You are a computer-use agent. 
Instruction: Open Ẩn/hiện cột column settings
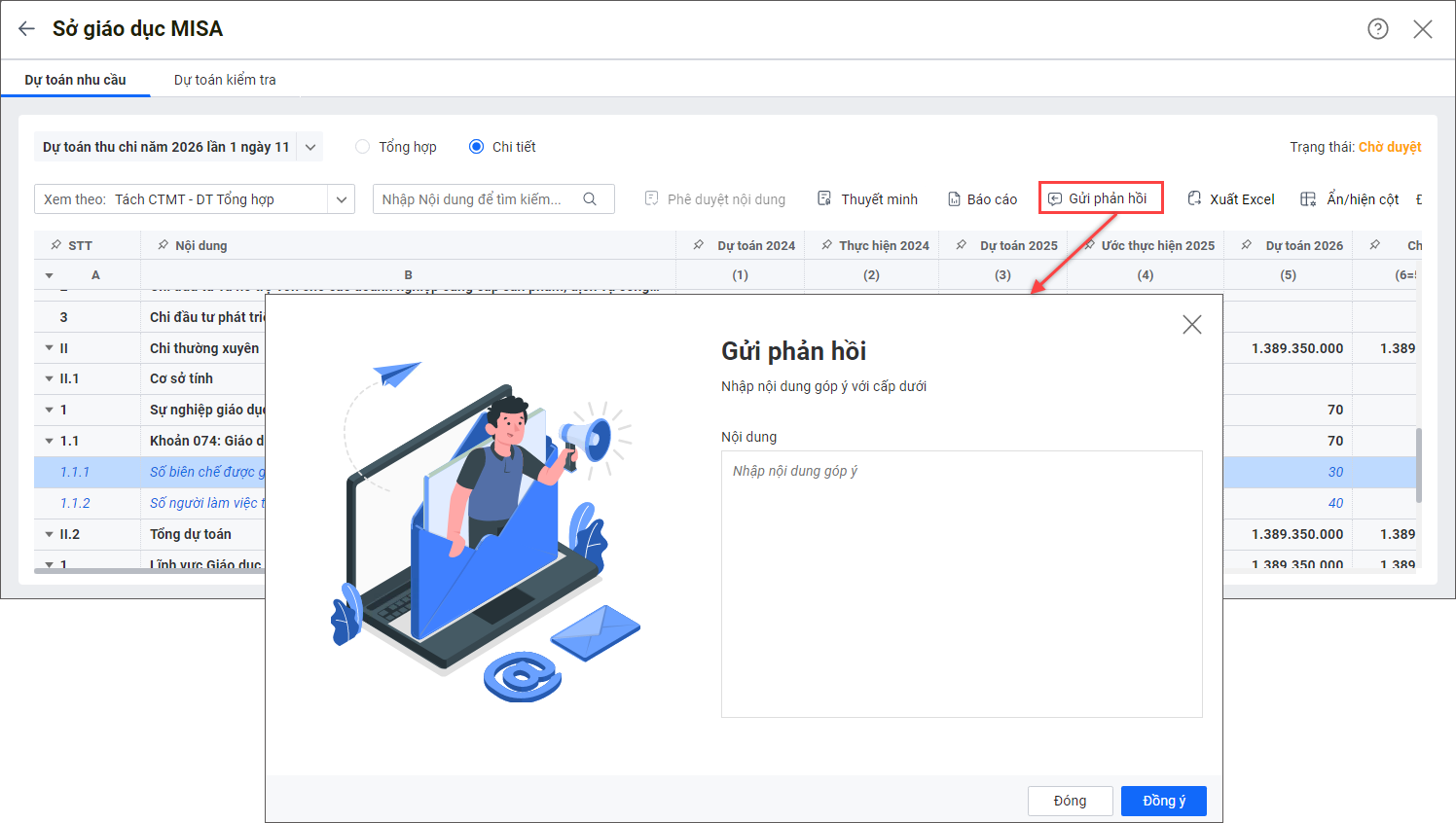[1350, 198]
